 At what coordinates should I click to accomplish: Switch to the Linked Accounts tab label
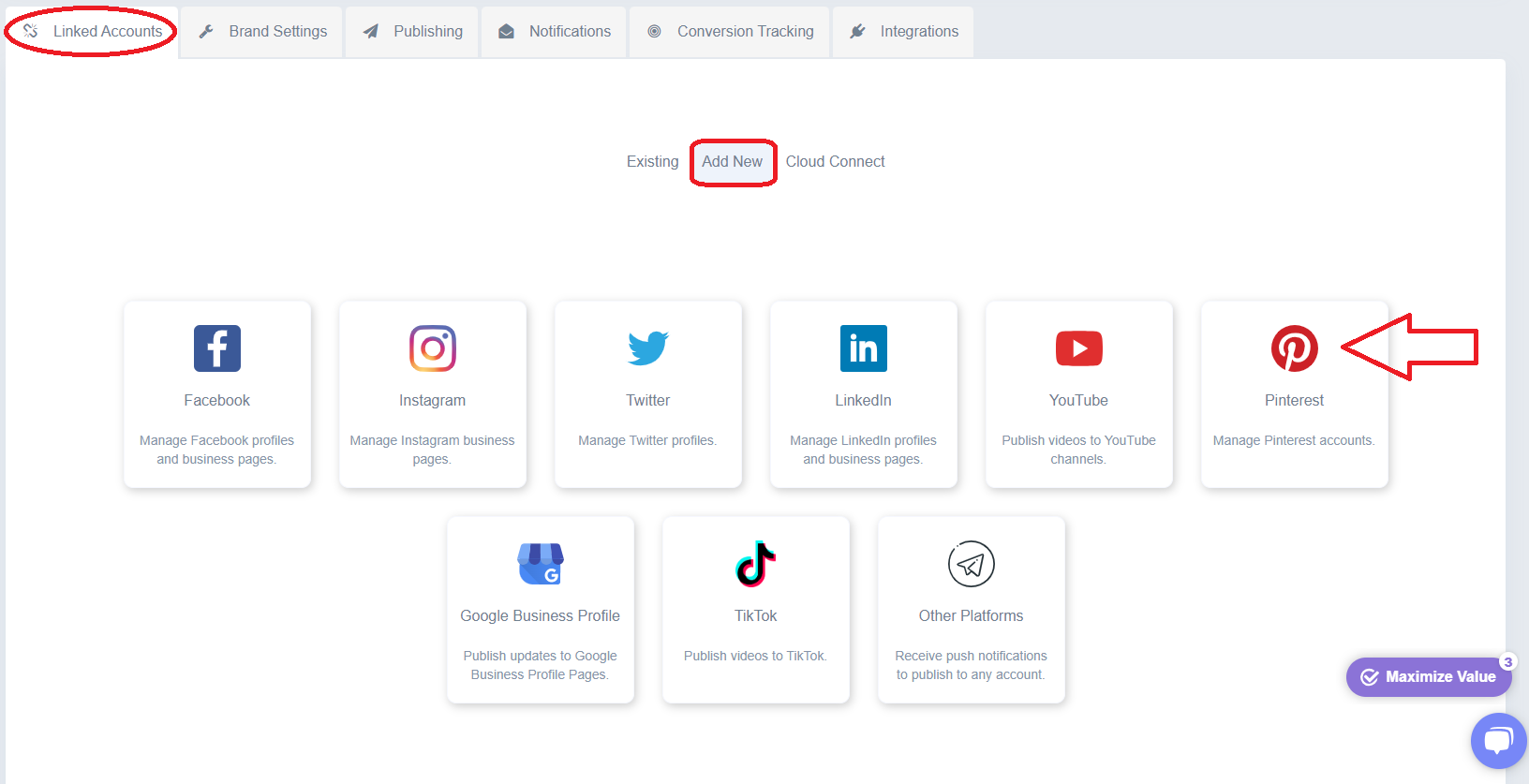coord(108,32)
